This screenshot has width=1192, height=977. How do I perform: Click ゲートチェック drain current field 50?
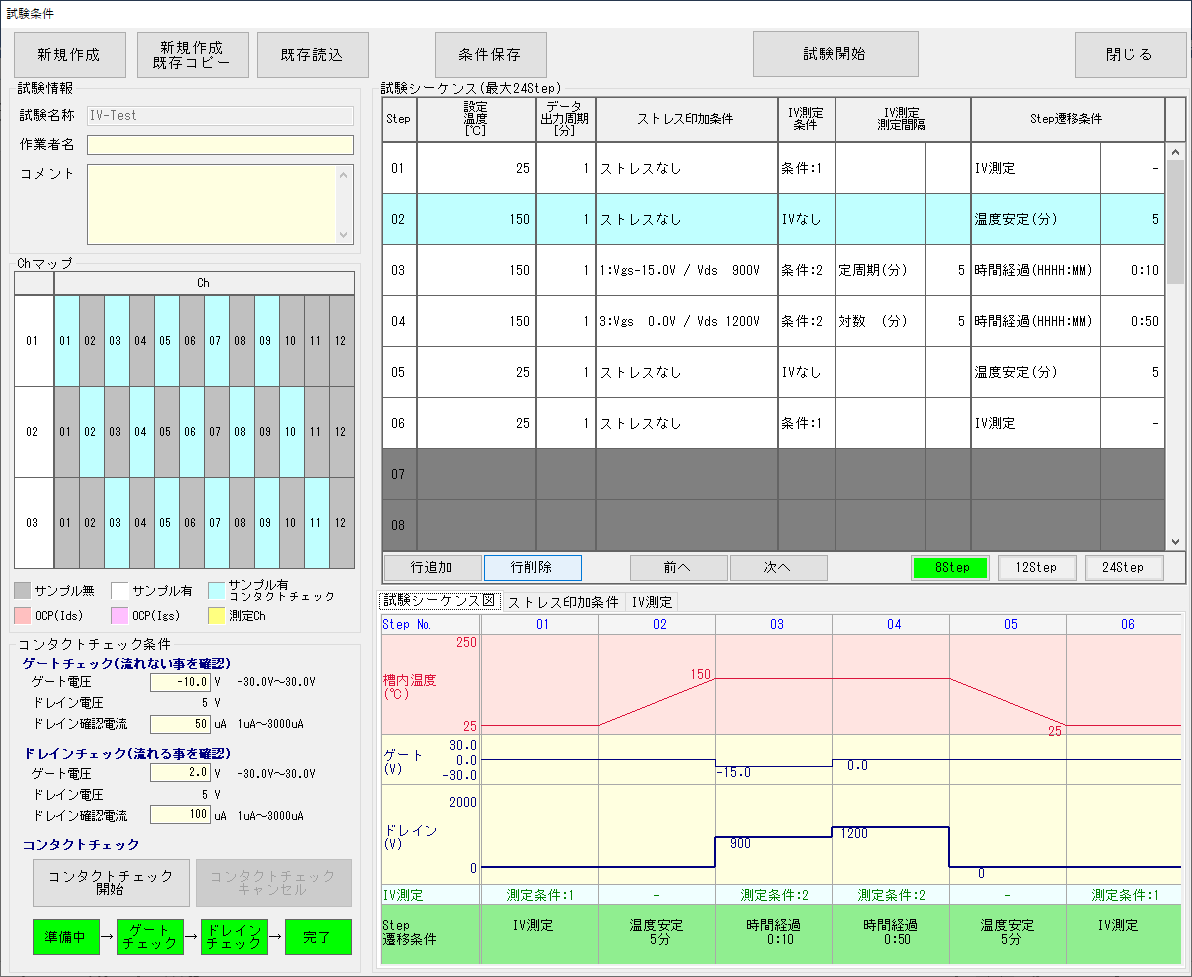(x=180, y=724)
